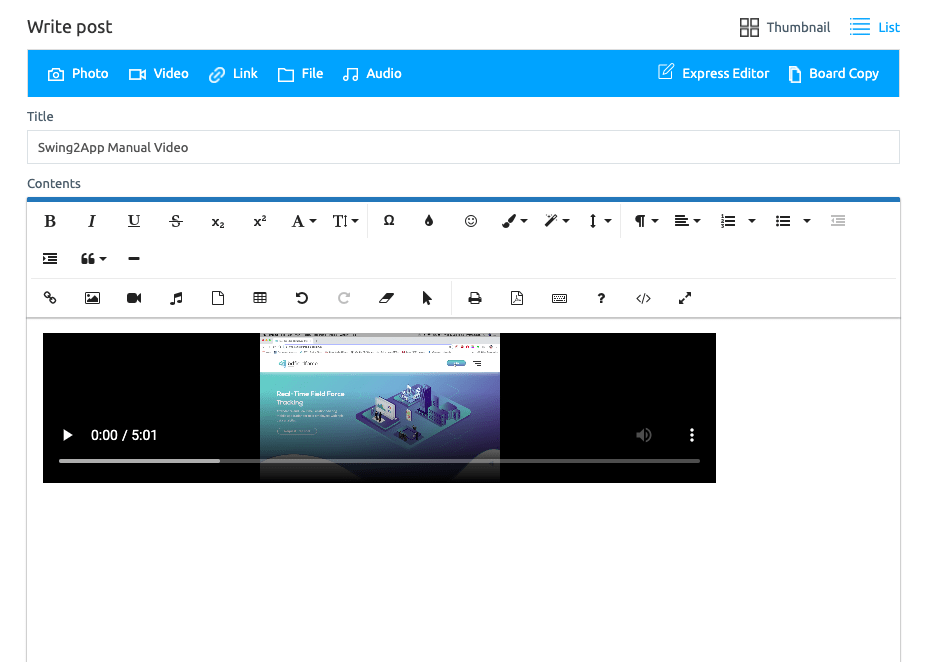Insert special character with Omega icon
Screen dimensions: 927x662
pos(389,221)
